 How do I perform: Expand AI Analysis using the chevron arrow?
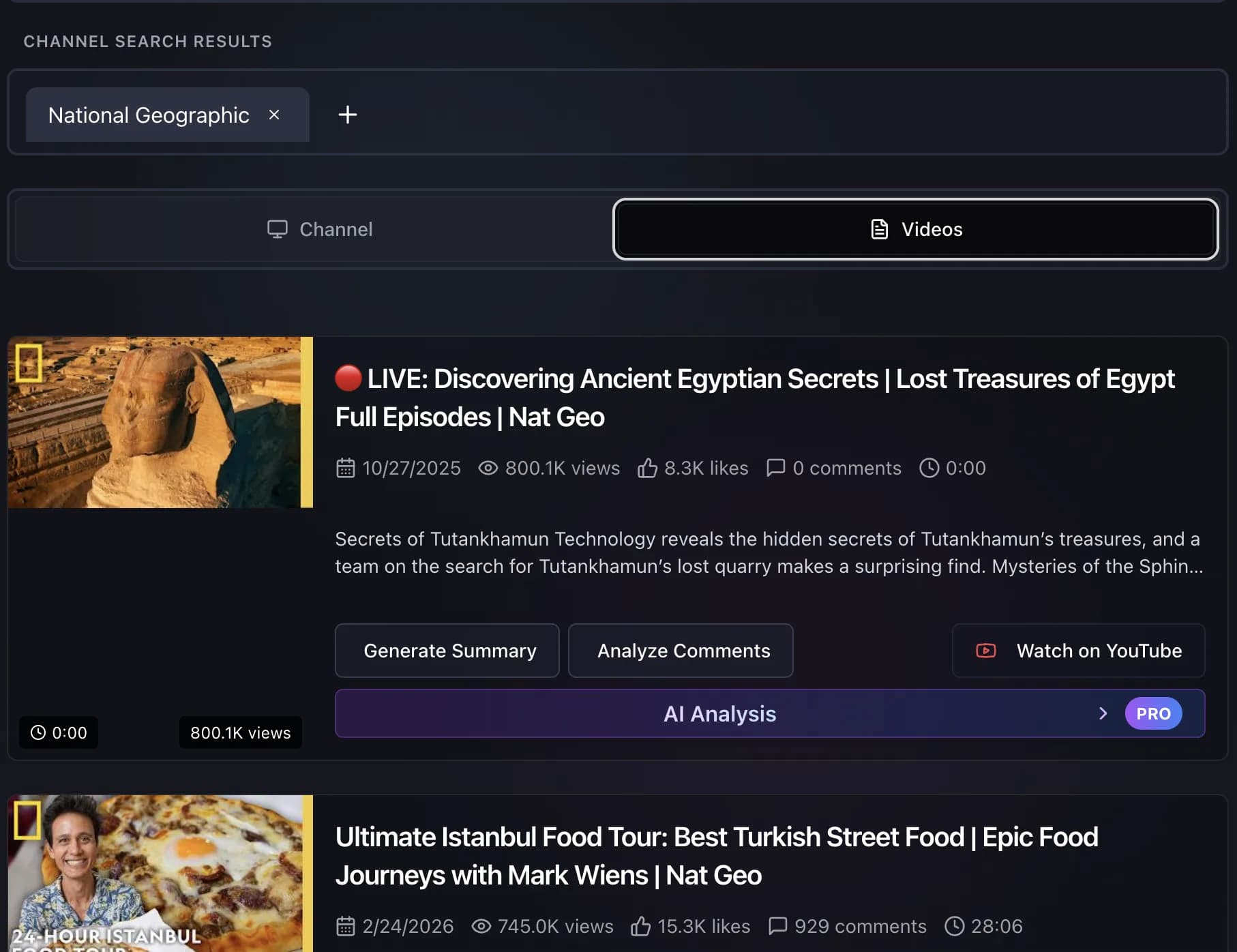pyautogui.click(x=1103, y=713)
